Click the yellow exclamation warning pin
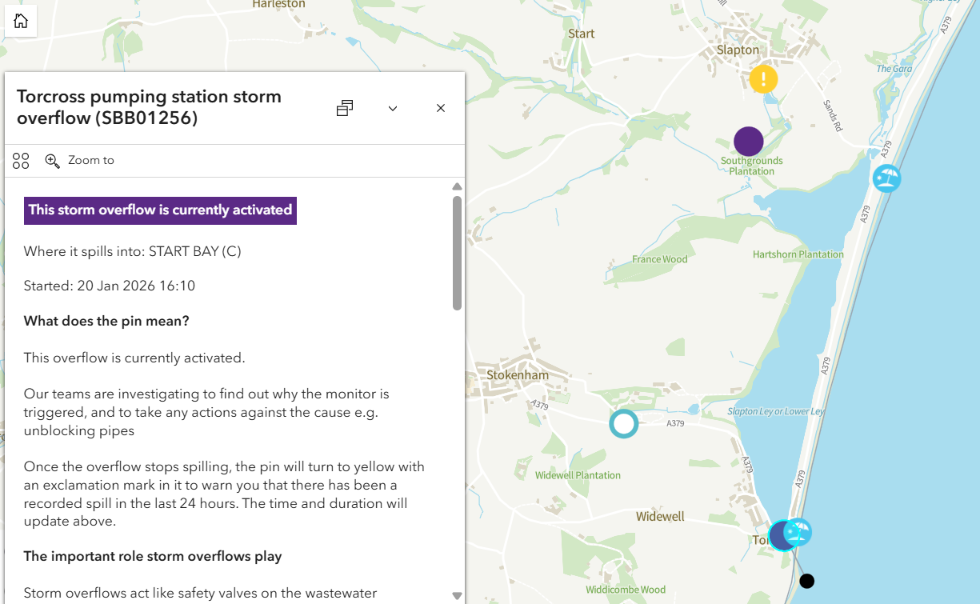The image size is (980, 604). click(763, 79)
